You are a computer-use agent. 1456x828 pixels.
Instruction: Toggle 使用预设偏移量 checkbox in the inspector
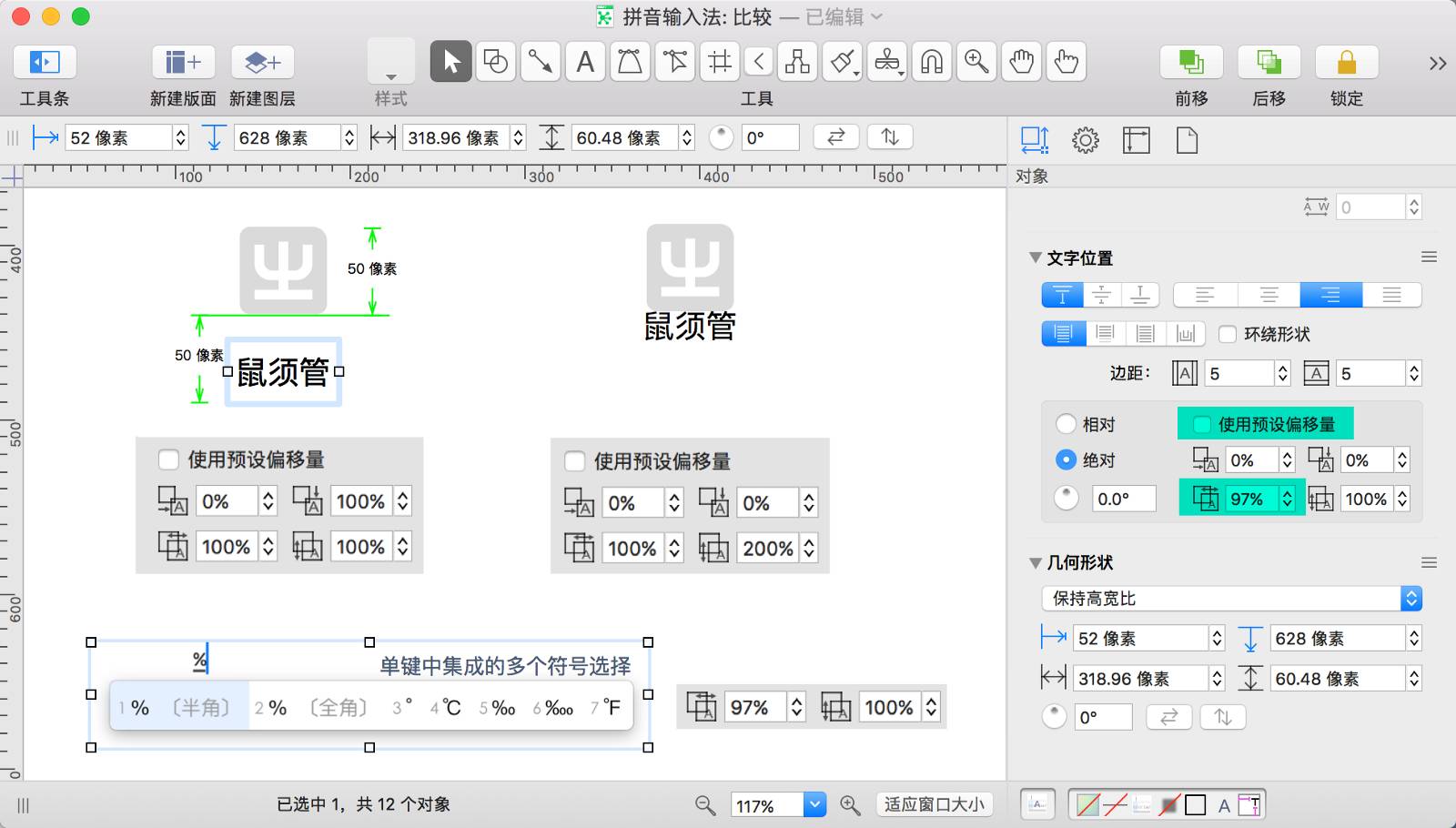coord(1202,424)
